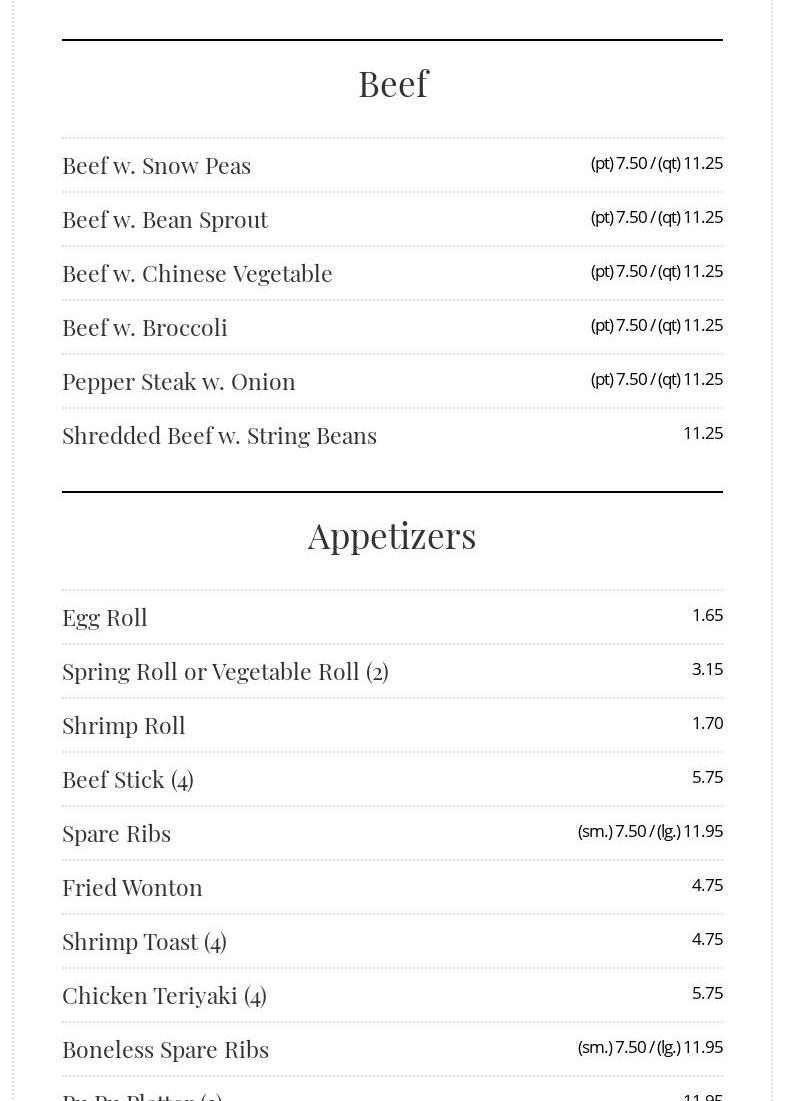Viewport: 785px width, 1101px height.
Task: Open the Spare Ribs item
Action: tap(117, 833)
